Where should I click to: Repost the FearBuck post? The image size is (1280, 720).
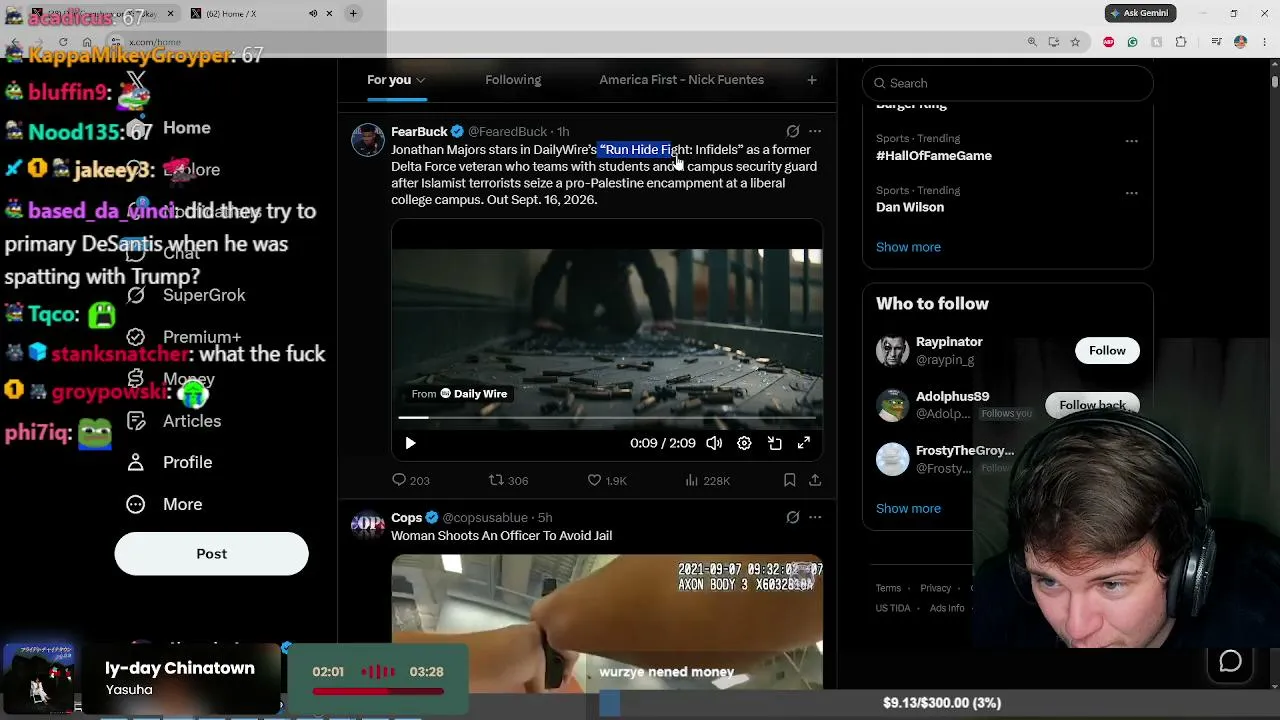pos(508,481)
